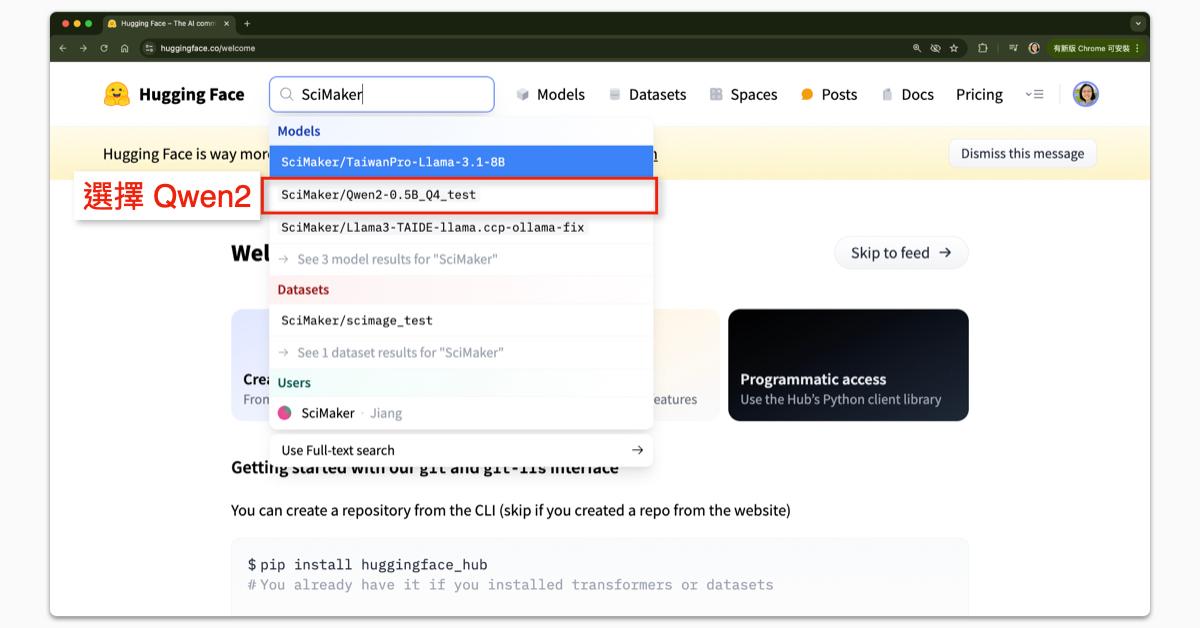The height and width of the screenshot is (628, 1200).
Task: Reload the page with refresh icon
Action: click(103, 48)
